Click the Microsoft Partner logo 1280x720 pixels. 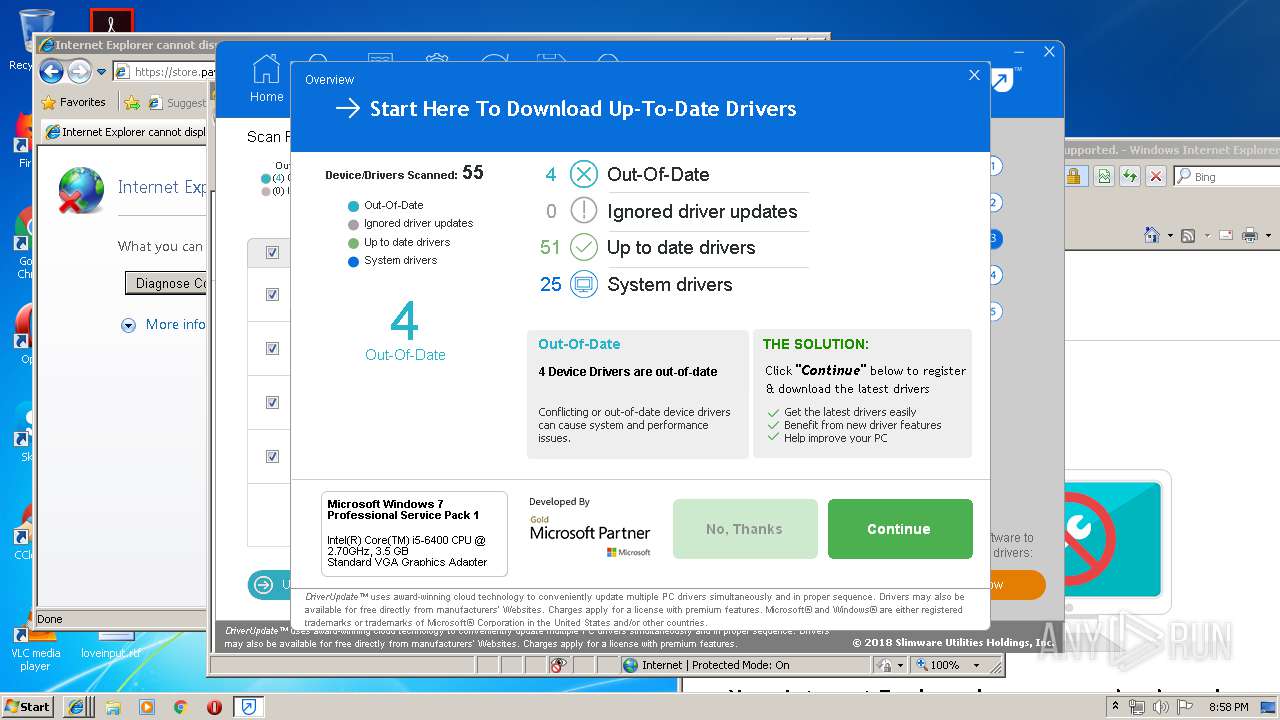pos(590,537)
